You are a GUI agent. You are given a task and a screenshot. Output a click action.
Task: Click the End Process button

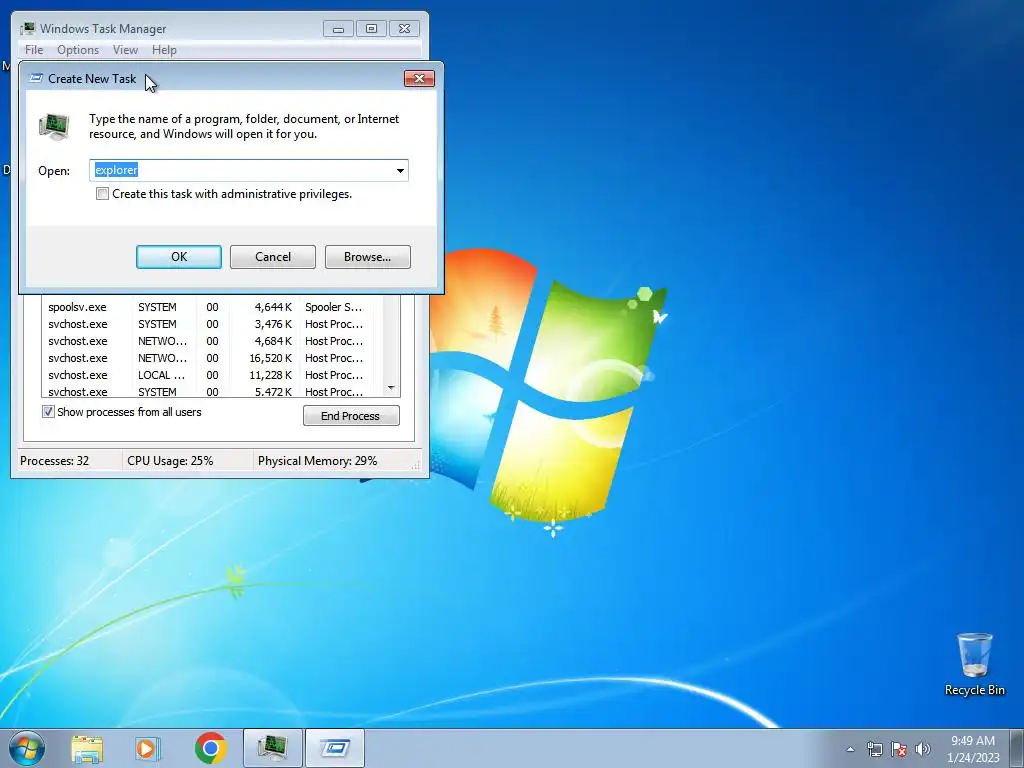click(351, 416)
